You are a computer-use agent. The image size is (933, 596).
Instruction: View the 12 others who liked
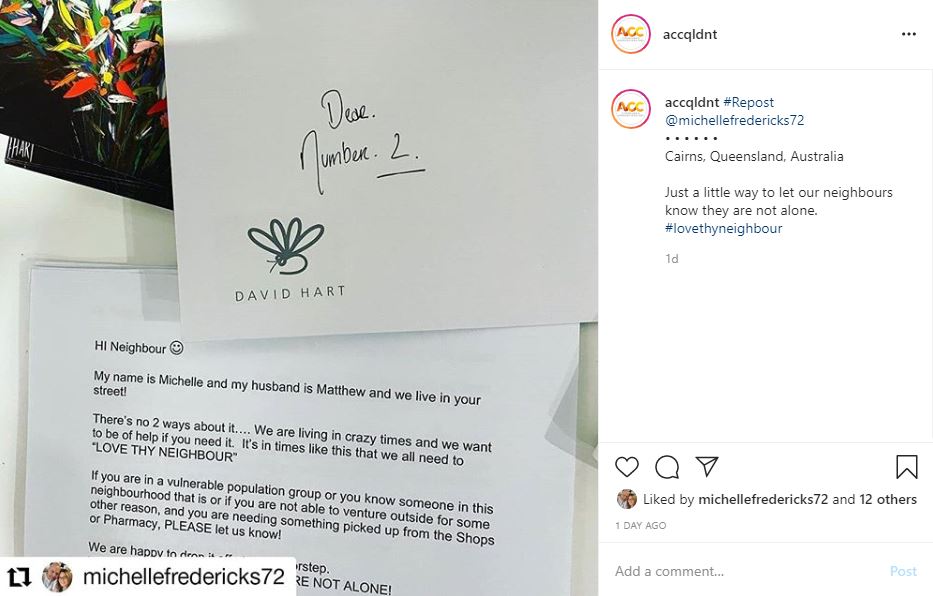click(888, 499)
